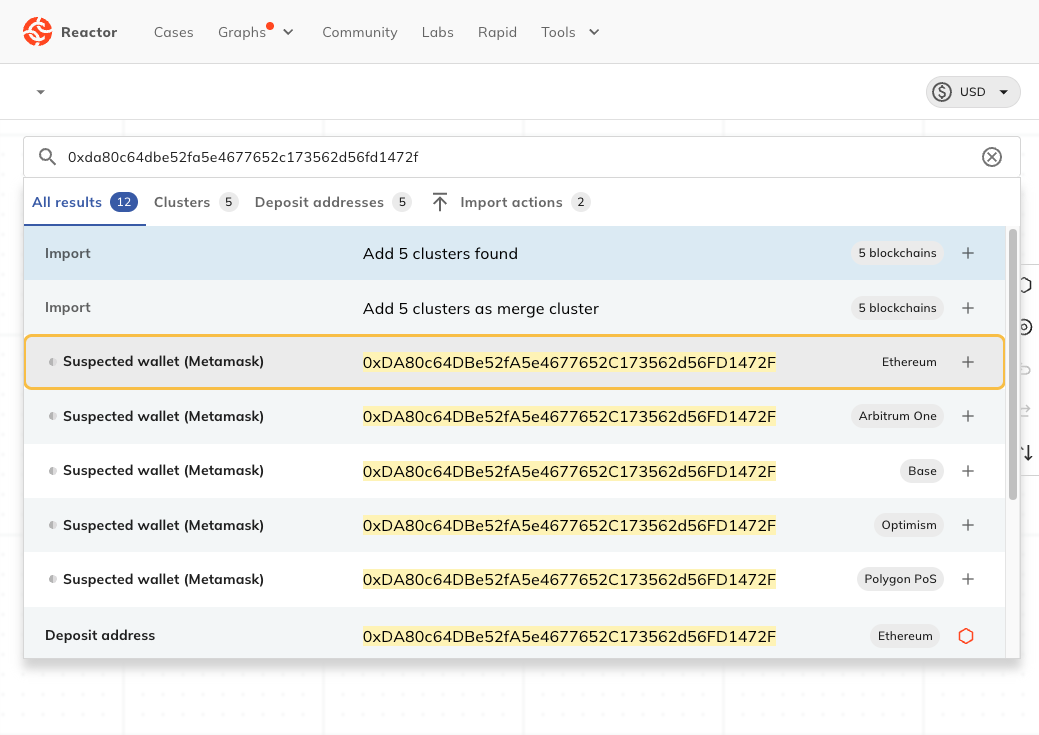Click the results list vertical scrollbar
The height and width of the screenshot is (735, 1039).
coord(1012,365)
